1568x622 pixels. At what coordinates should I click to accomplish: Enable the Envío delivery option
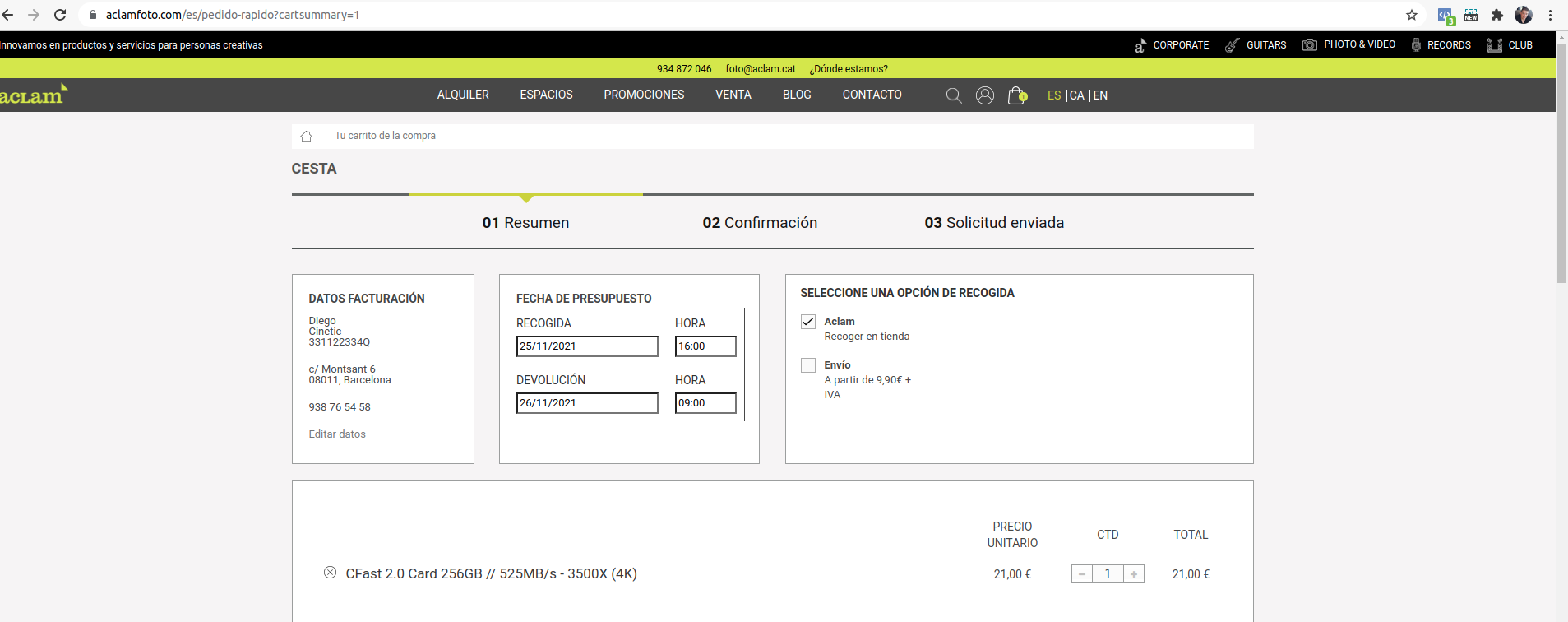click(x=808, y=365)
